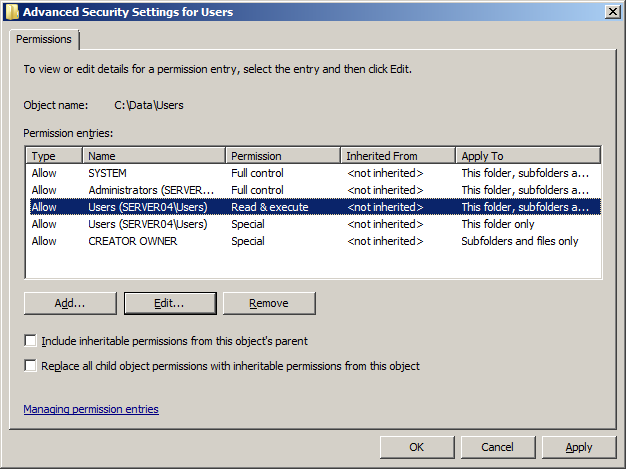Close the Advanced Security Settings dialog

[611, 12]
